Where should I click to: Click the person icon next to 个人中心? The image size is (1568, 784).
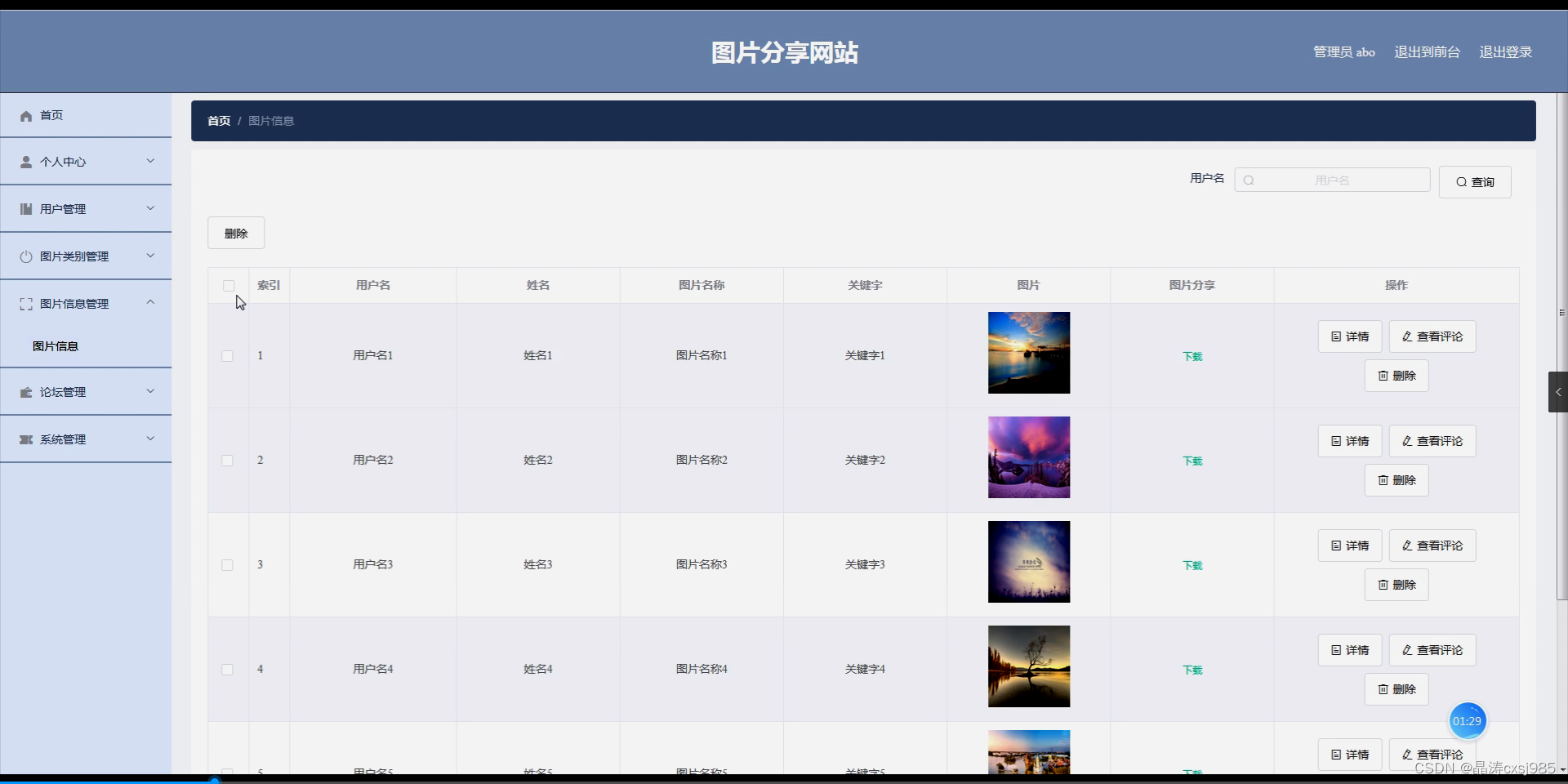(26, 162)
